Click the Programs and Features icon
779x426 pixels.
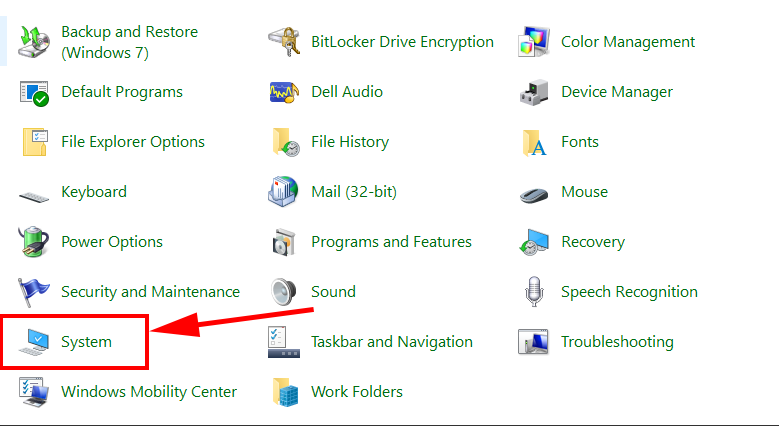point(284,242)
